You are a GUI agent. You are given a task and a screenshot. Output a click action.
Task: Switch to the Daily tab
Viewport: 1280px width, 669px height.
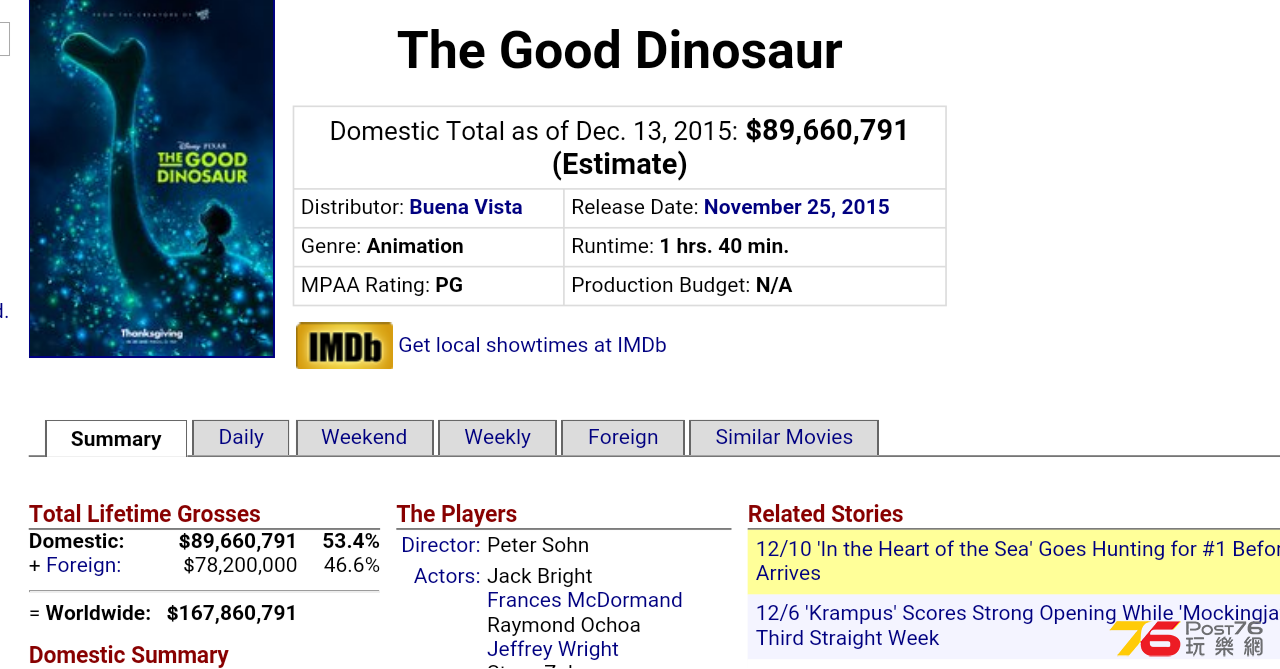241,438
